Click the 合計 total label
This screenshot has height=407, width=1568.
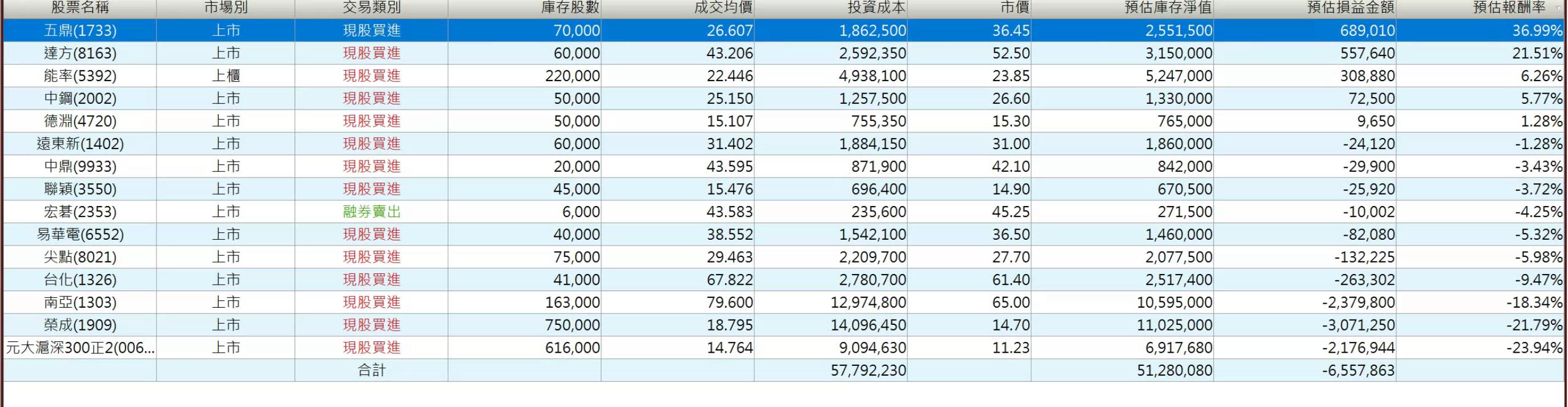(371, 370)
